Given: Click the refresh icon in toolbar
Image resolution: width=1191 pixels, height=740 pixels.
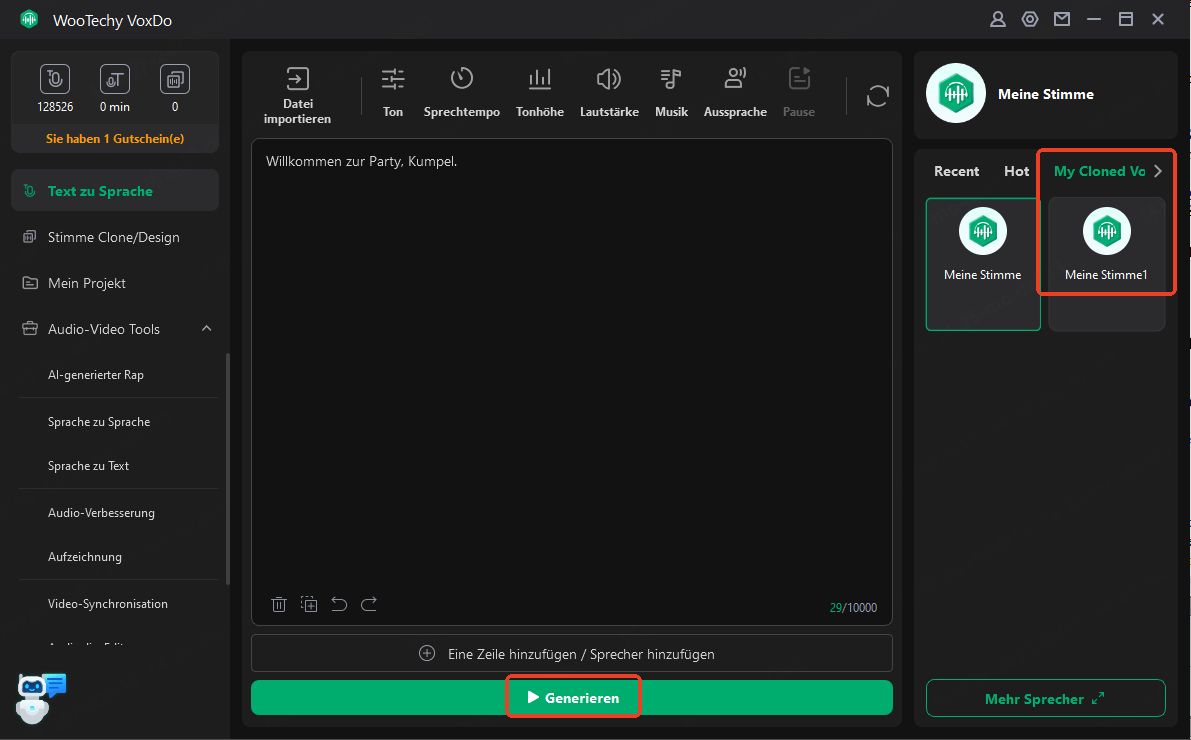Looking at the screenshot, I should (878, 96).
